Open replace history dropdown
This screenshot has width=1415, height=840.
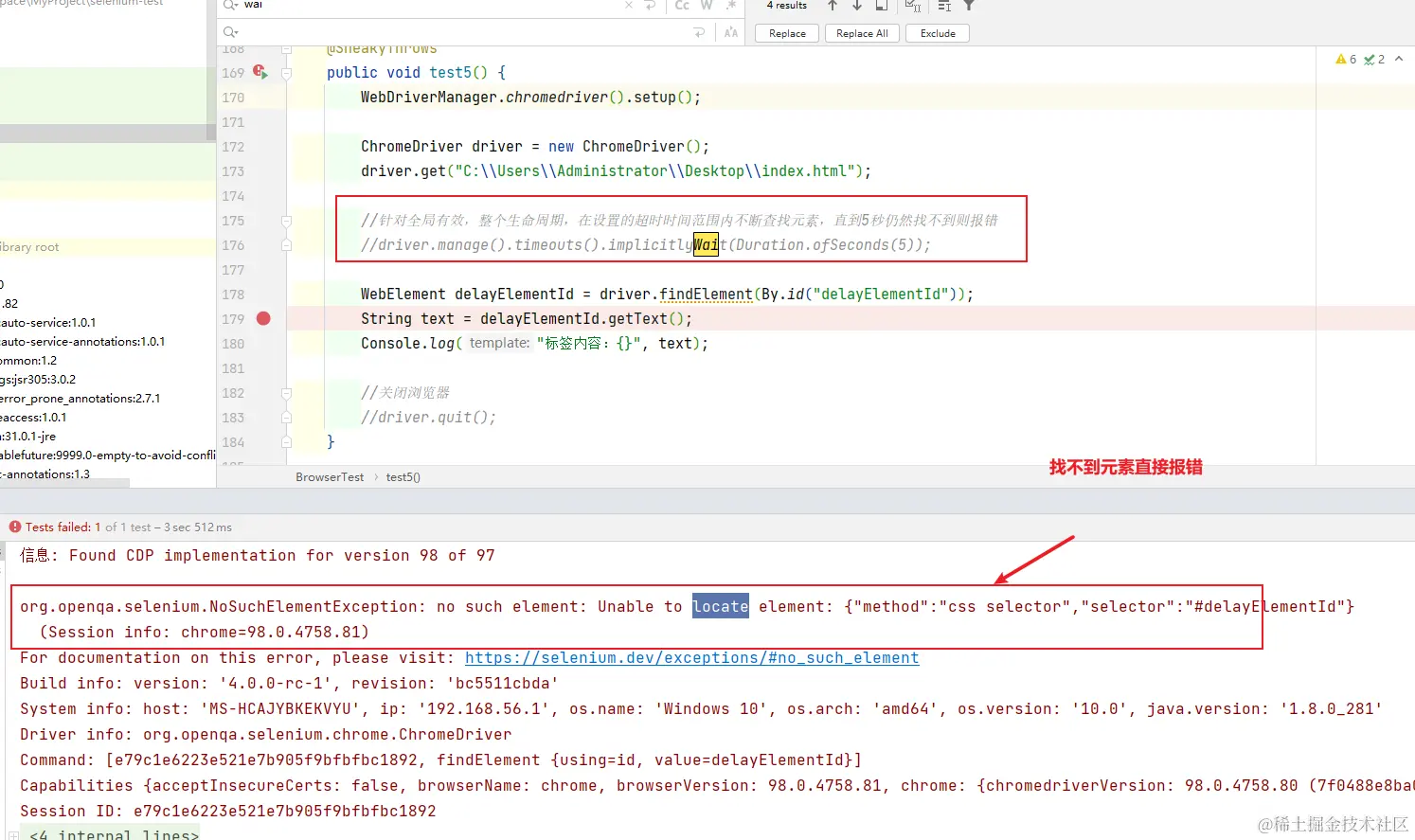(230, 33)
